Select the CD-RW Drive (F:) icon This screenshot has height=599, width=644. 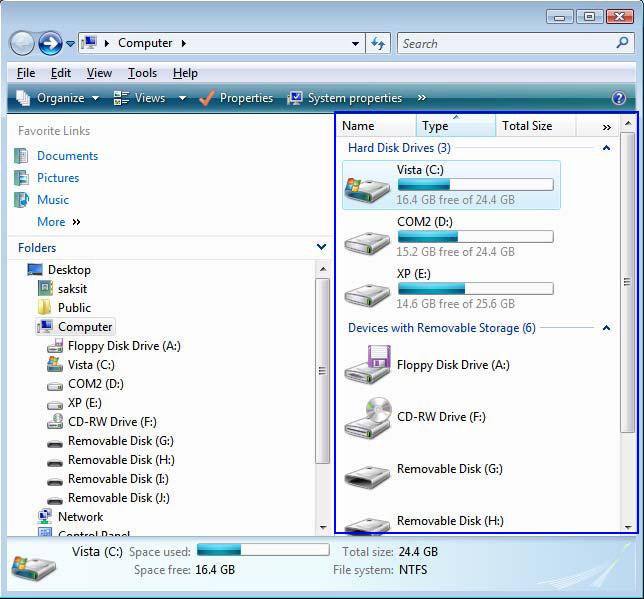click(367, 417)
